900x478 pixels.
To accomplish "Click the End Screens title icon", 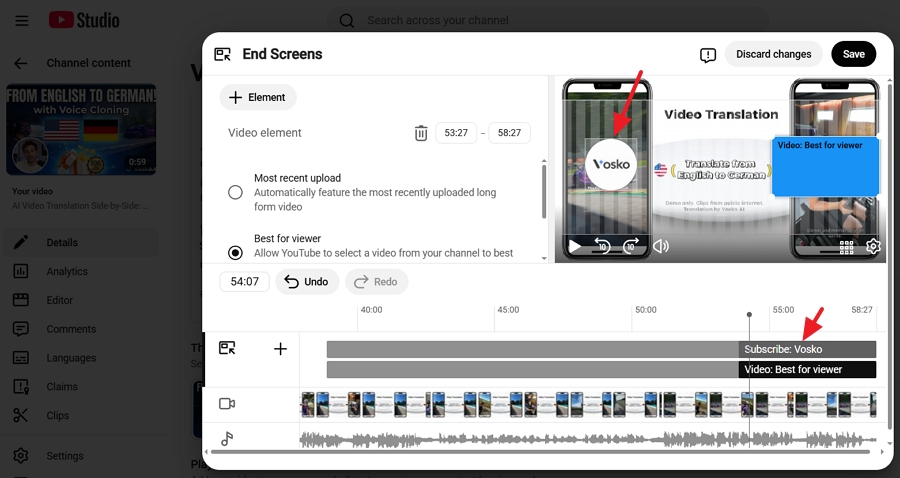I will tap(222, 54).
